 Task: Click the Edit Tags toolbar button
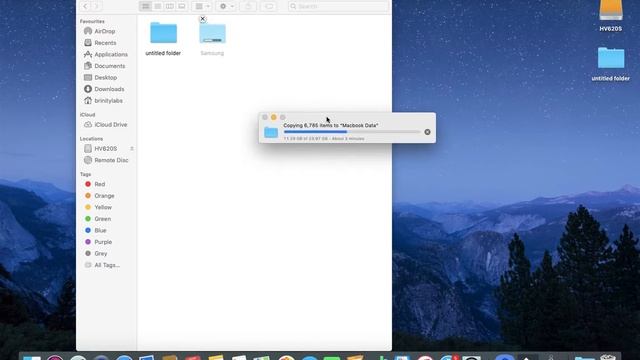(269, 6)
